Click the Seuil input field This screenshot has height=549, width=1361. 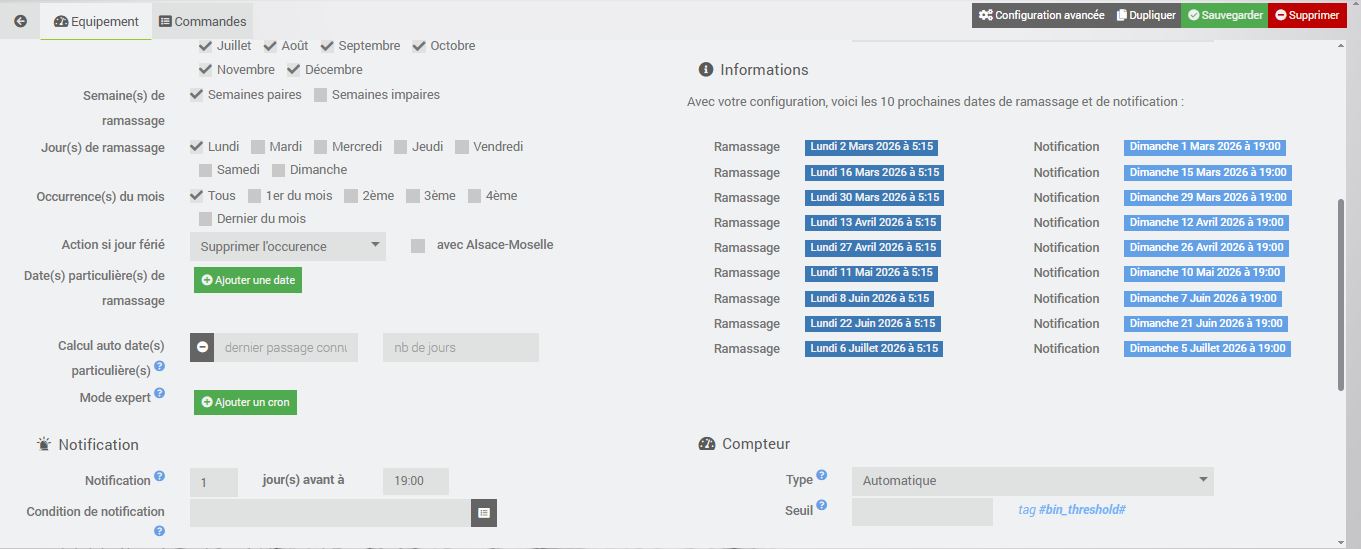(x=922, y=511)
